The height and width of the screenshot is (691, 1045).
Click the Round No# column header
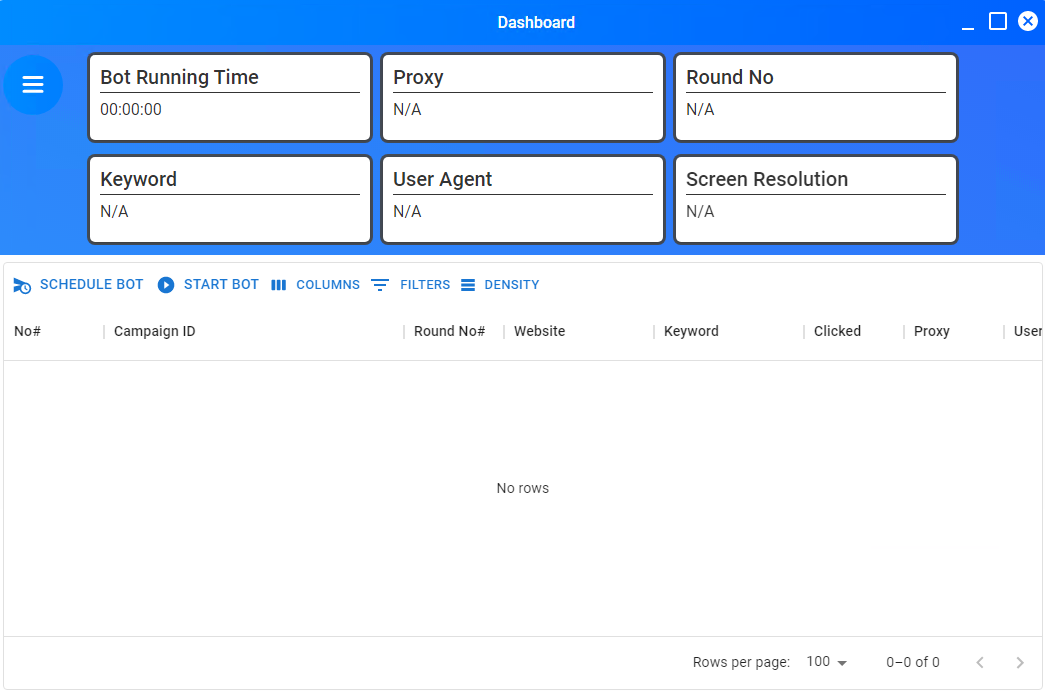tap(449, 331)
